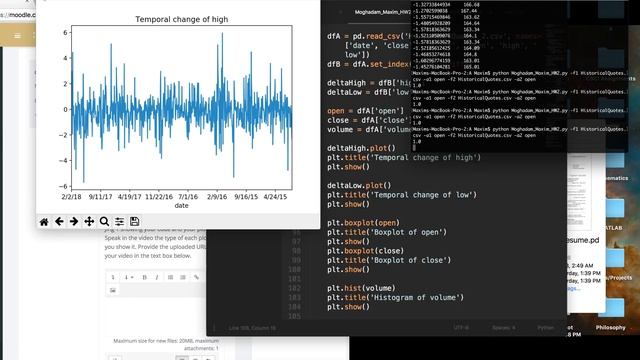Select the Moghadam_Maxim_HW2 editor tab
This screenshot has width=640, height=360.
click(382, 12)
